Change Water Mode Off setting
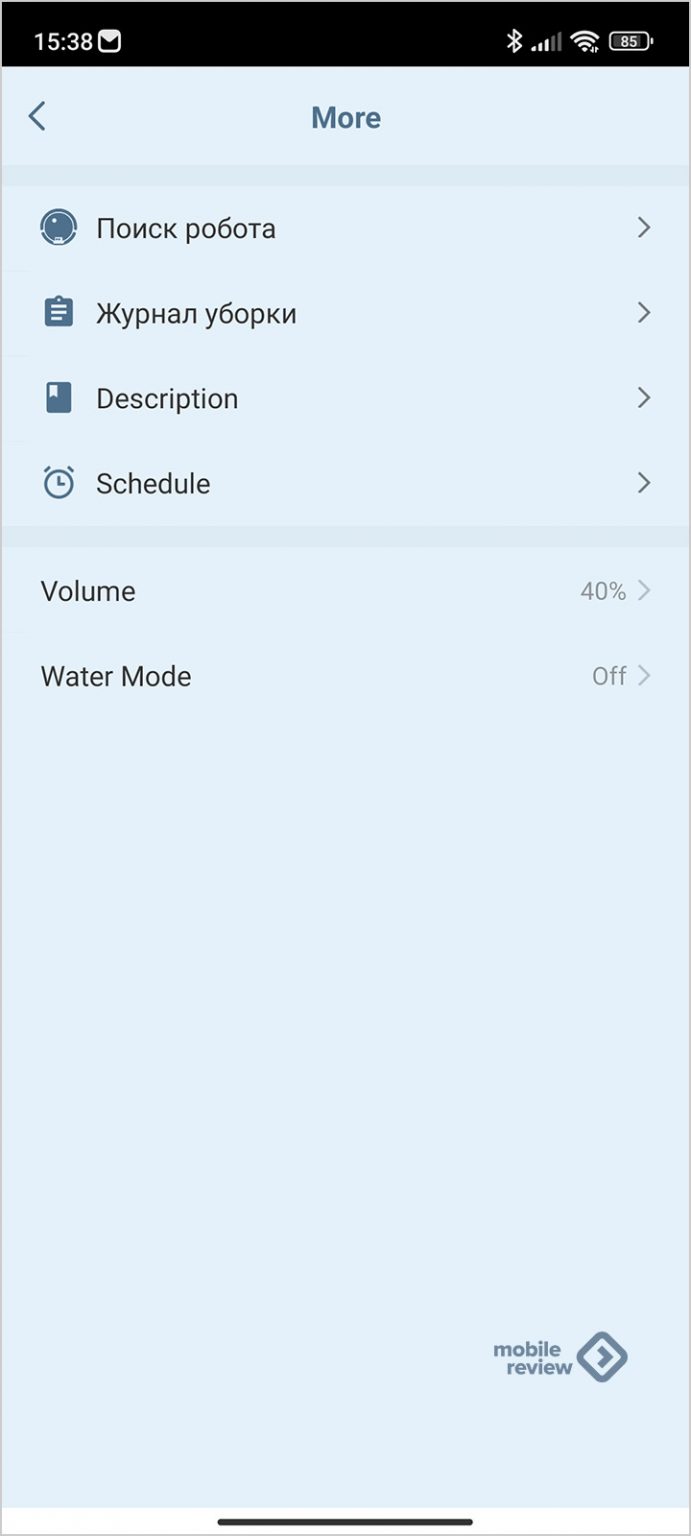 coord(345,676)
